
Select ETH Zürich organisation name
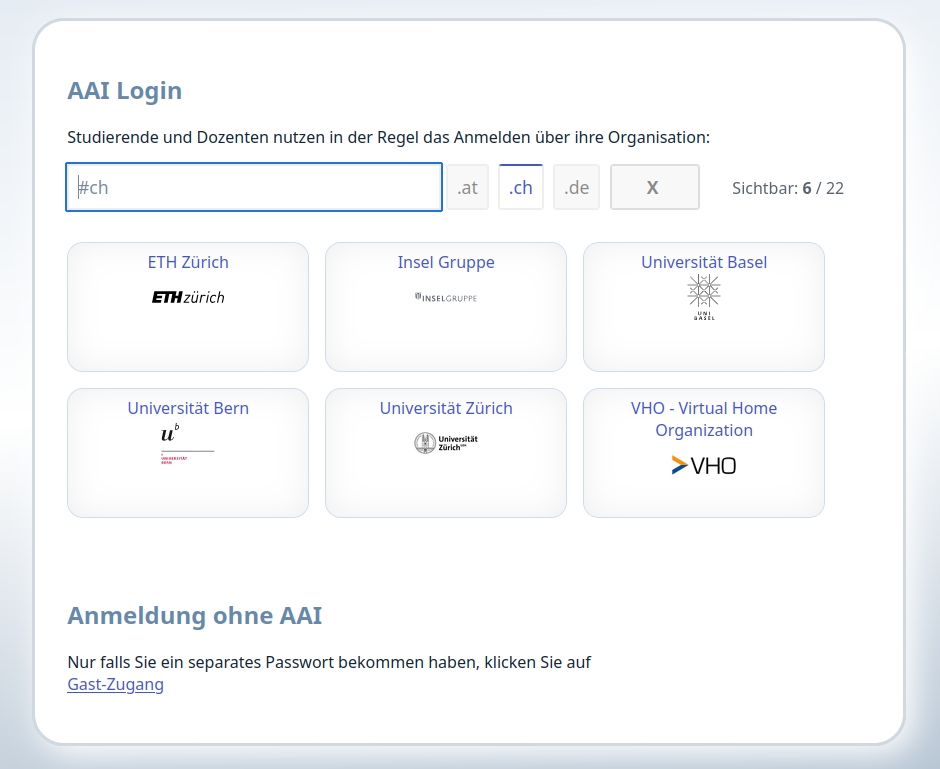click(x=188, y=262)
